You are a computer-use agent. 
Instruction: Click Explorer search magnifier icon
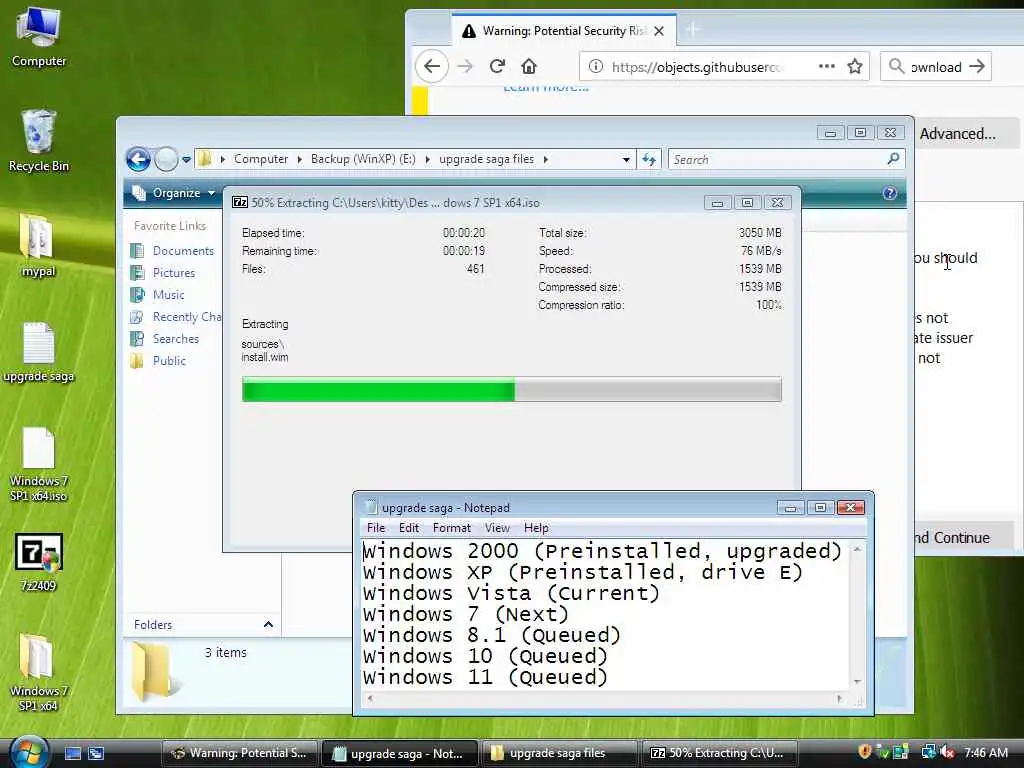click(x=893, y=159)
